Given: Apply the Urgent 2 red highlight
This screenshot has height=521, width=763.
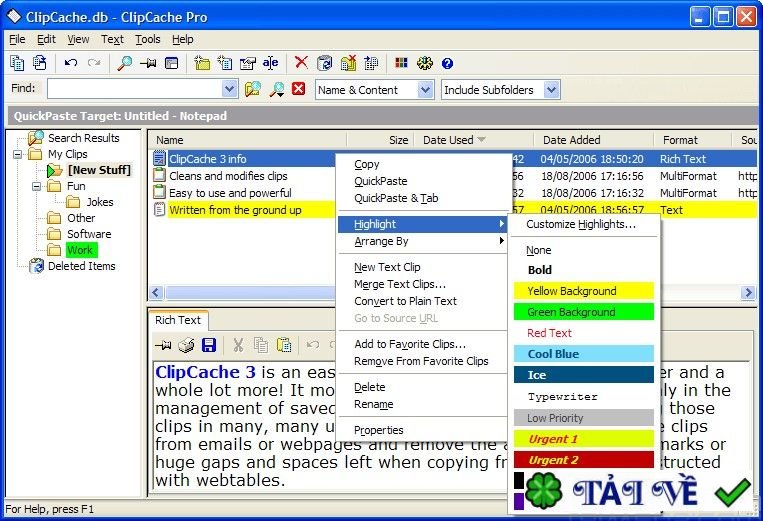Looking at the screenshot, I should point(583,460).
